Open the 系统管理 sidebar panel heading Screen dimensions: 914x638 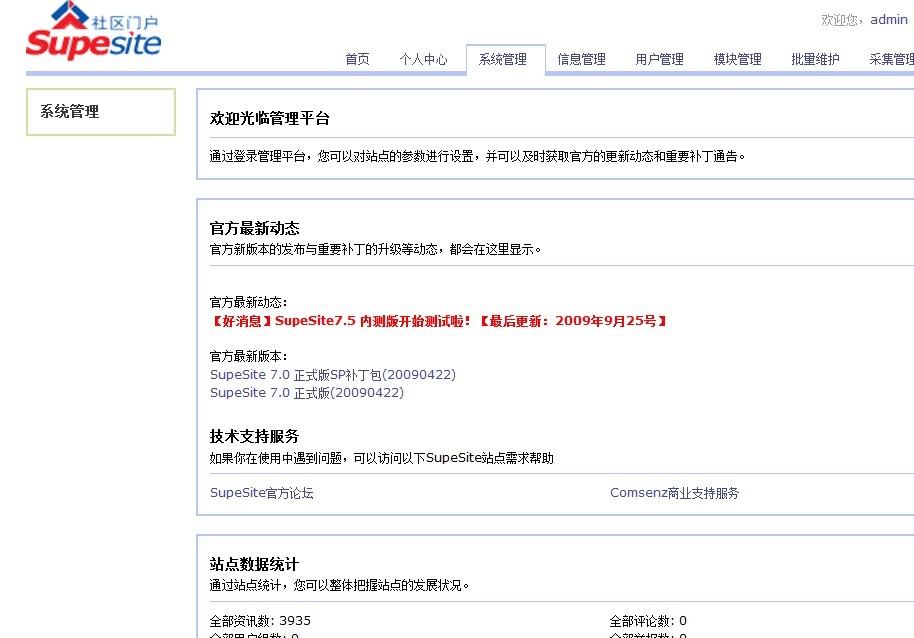tap(69, 111)
